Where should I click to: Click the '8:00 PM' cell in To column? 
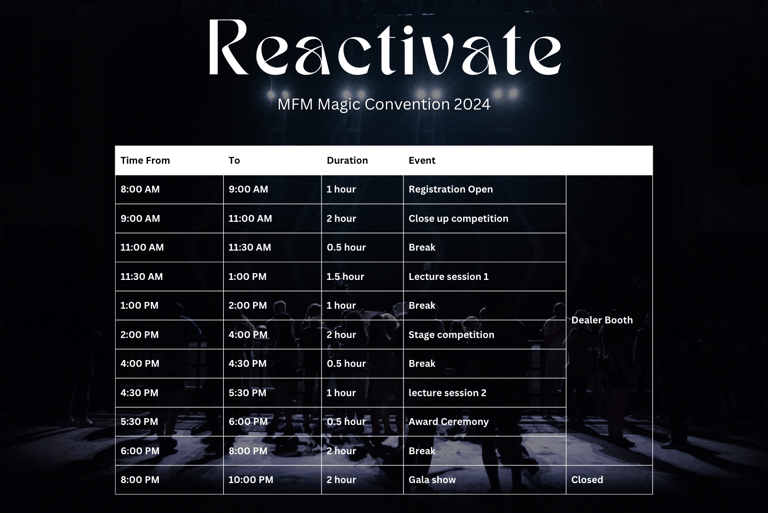[x=272, y=451]
